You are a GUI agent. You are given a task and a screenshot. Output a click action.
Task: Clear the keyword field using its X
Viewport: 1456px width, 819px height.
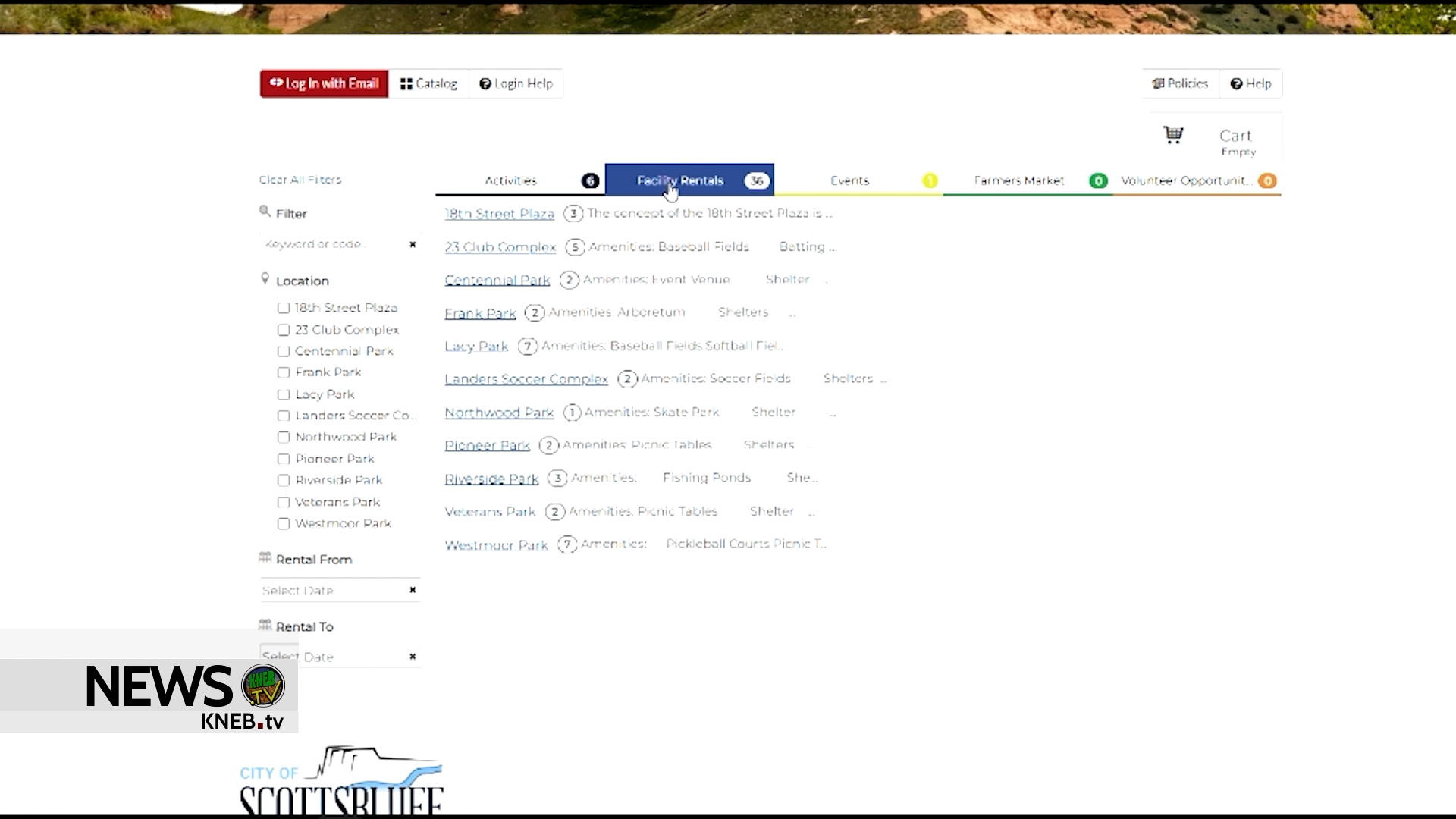413,244
